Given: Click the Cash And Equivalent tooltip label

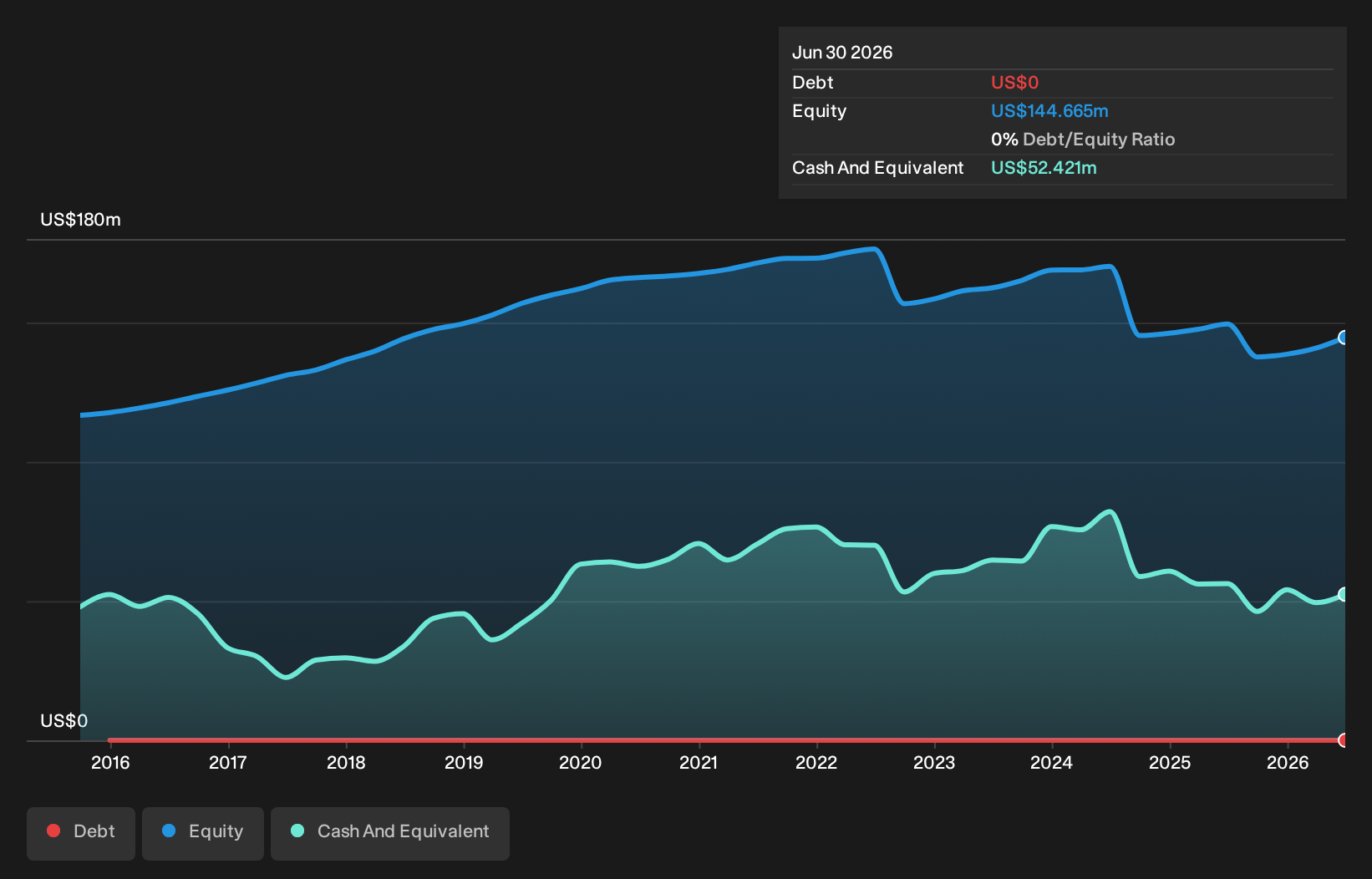Looking at the screenshot, I should point(877,168).
